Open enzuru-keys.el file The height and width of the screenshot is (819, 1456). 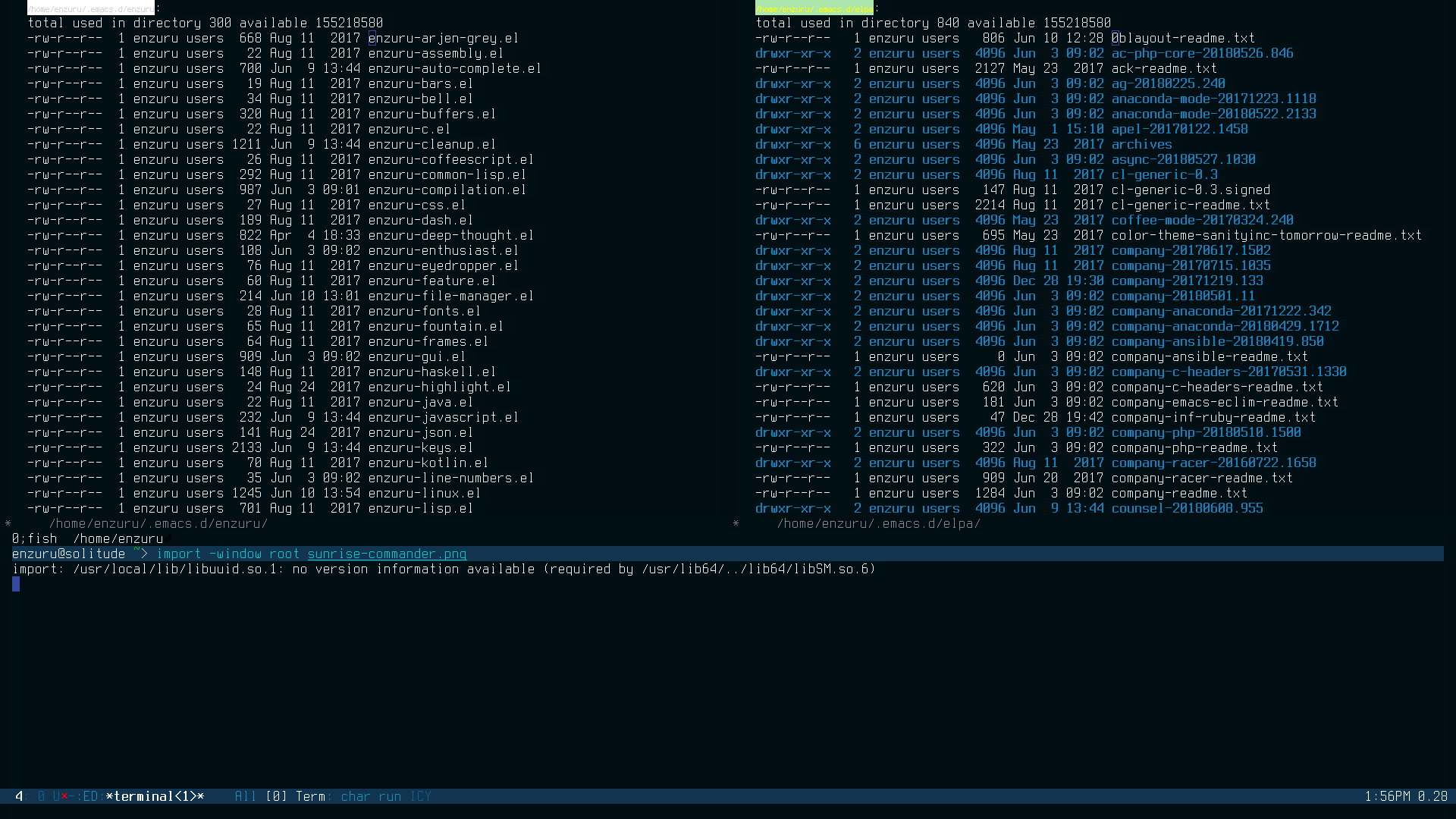420,447
